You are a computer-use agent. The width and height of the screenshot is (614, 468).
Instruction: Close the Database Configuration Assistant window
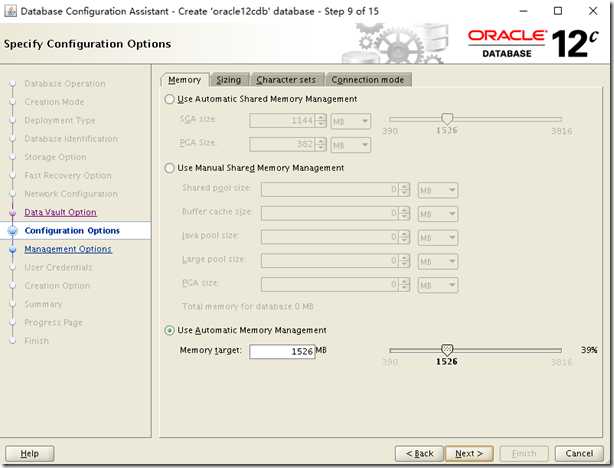tap(593, 11)
